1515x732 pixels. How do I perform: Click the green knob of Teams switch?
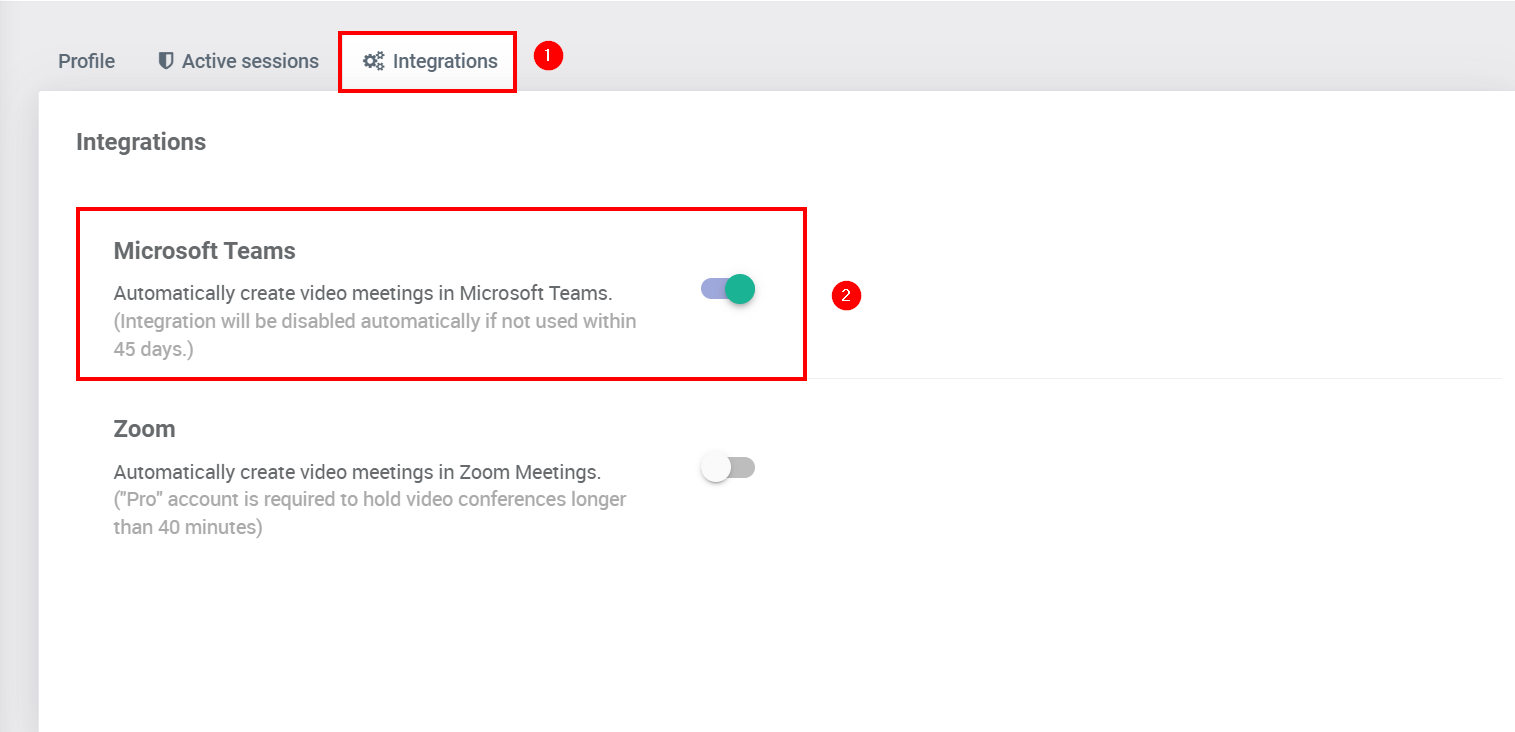click(740, 289)
